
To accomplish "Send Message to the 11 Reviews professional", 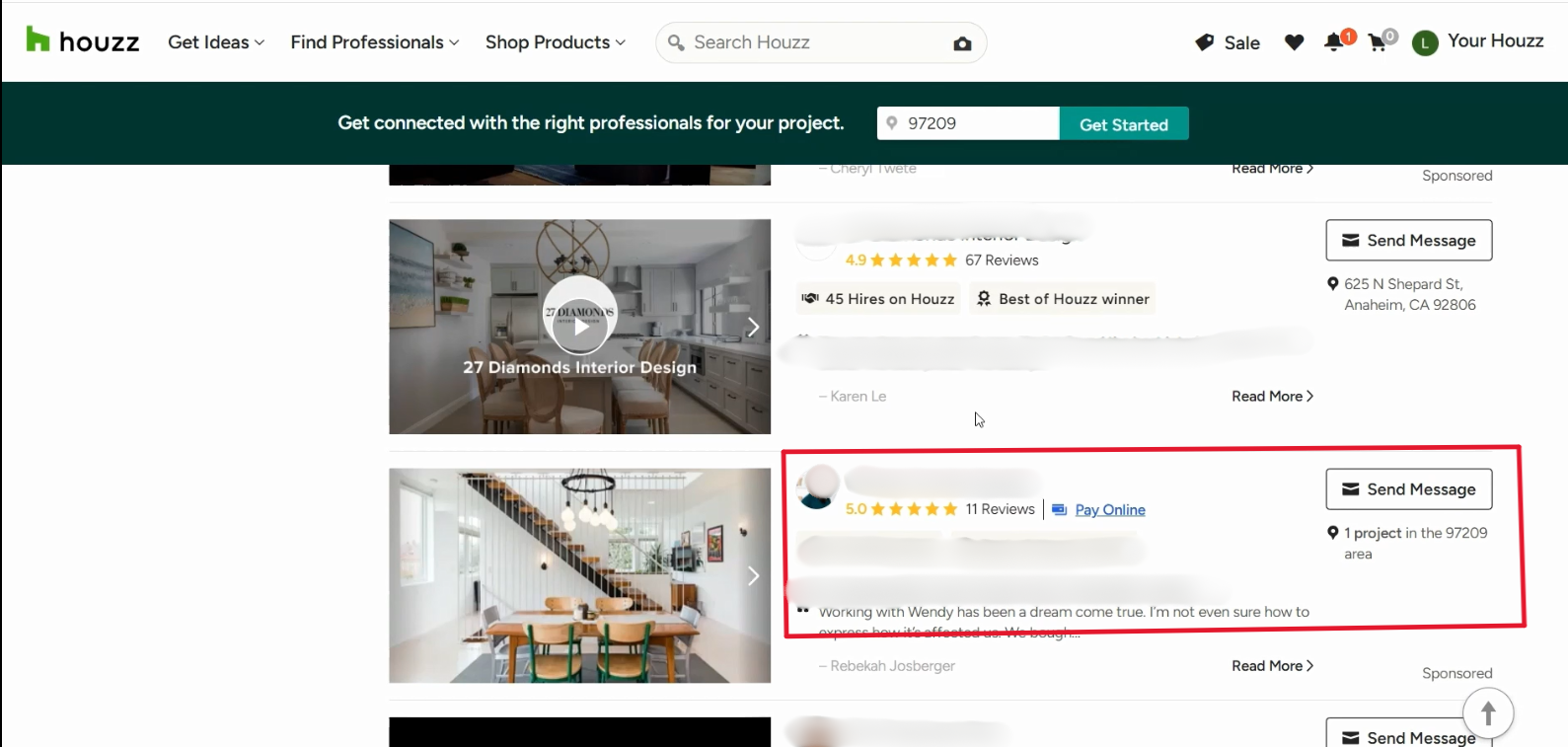I will click(x=1408, y=488).
